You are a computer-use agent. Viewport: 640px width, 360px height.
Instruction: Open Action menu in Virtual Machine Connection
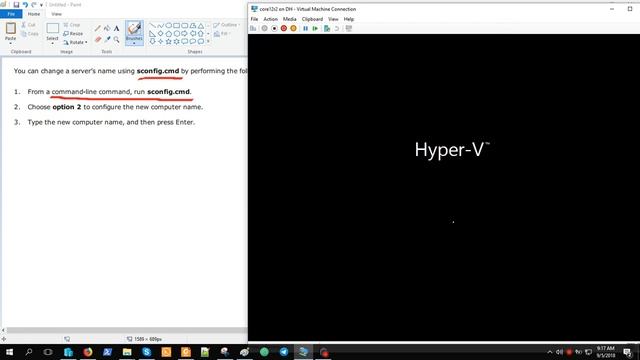(x=270, y=19)
